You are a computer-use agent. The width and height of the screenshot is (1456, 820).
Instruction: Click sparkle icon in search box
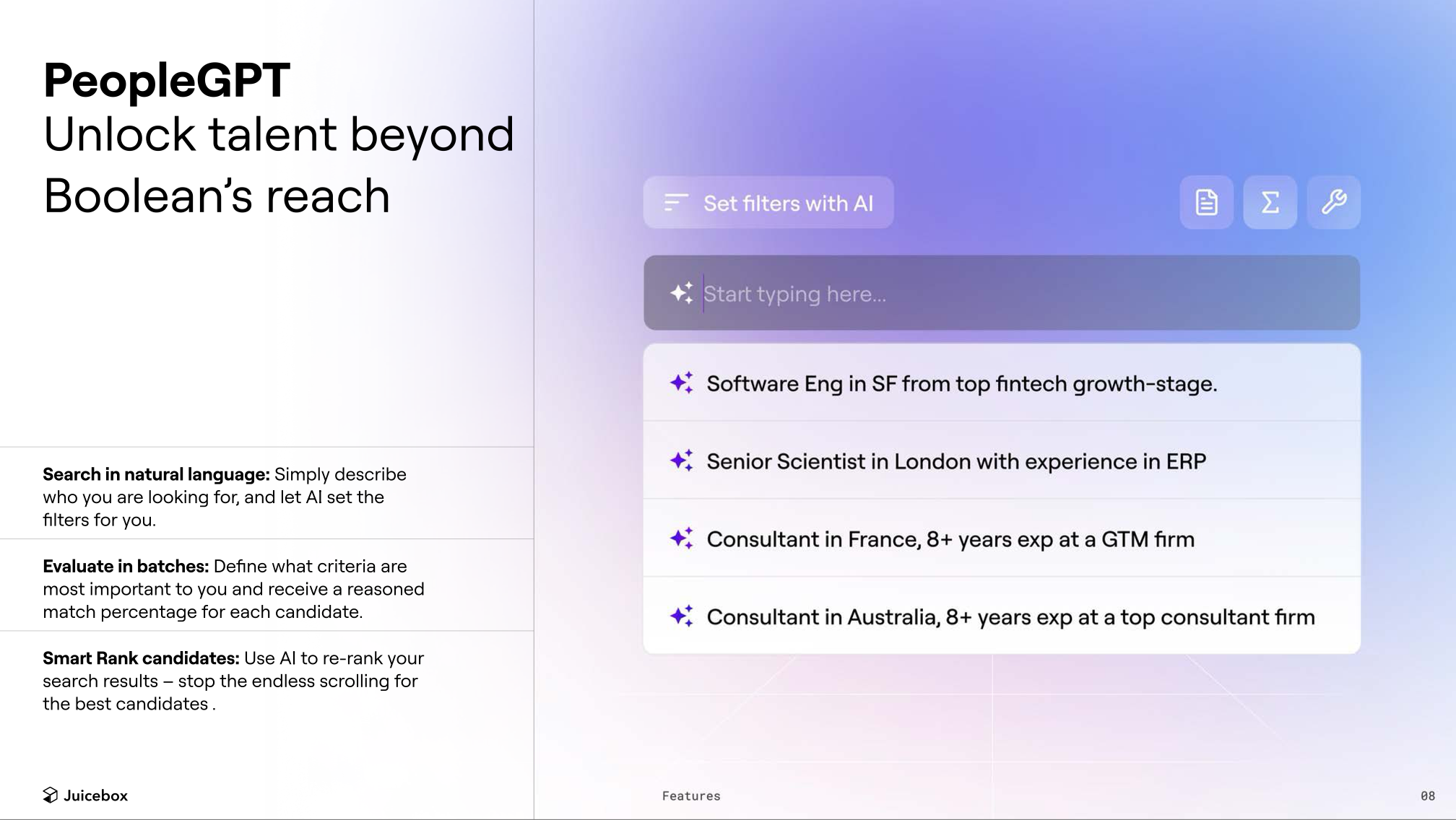pos(681,293)
